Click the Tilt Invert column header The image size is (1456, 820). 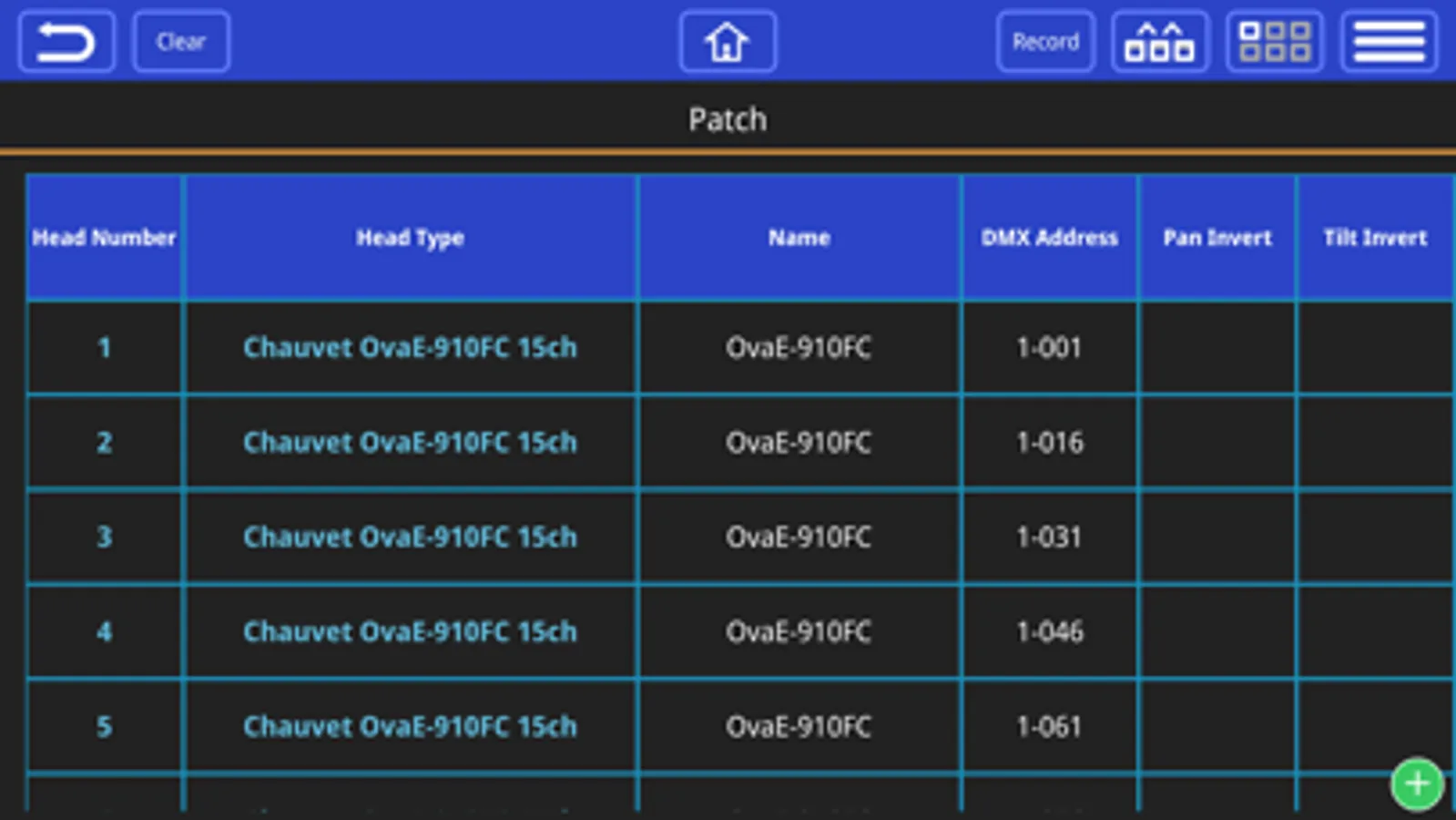(1375, 238)
